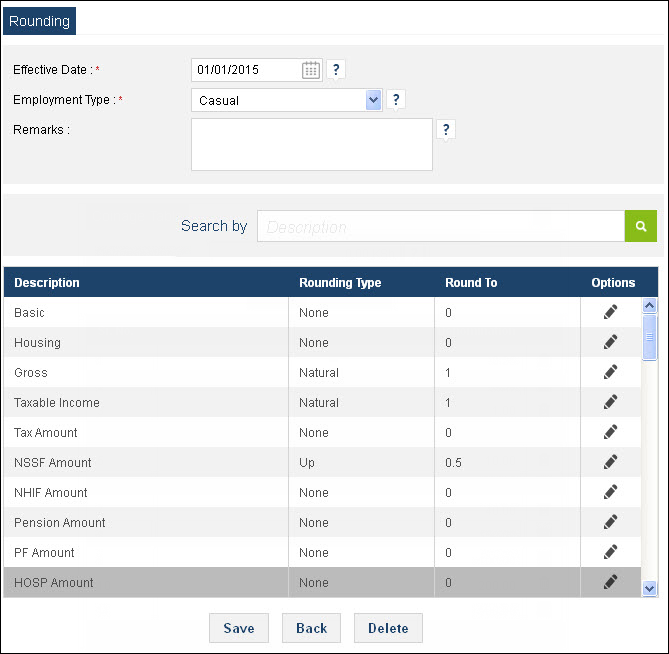Open the Employment Type dropdown
669x654 pixels.
[373, 100]
